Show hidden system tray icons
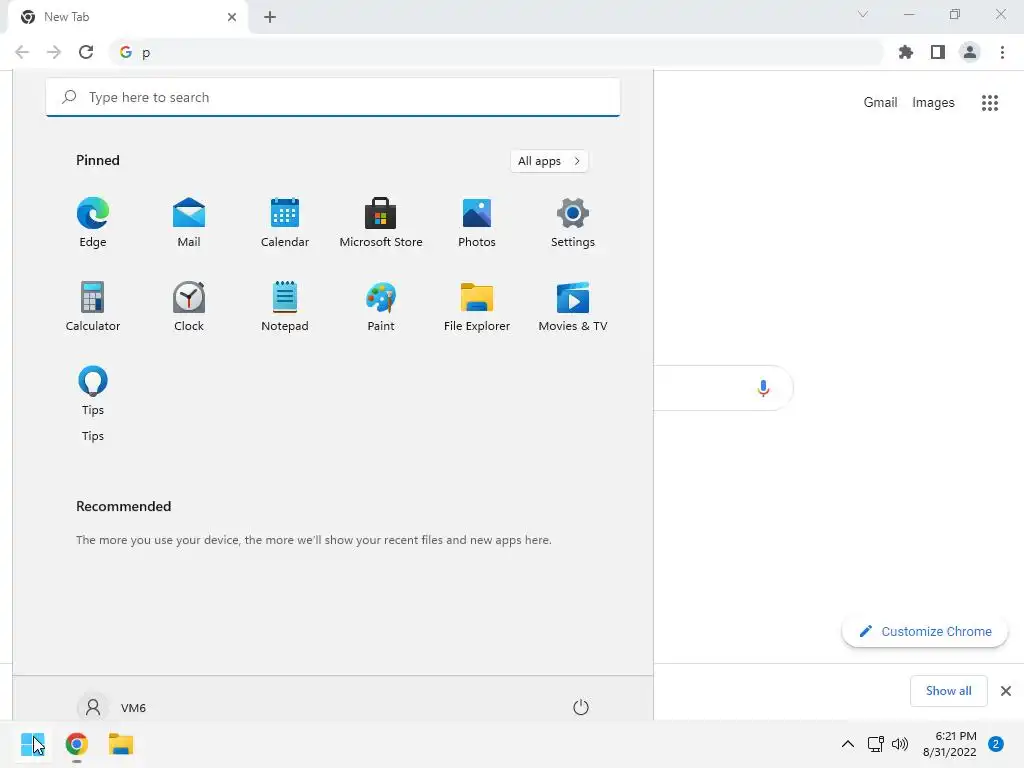This screenshot has height=768, width=1024. pyautogui.click(x=848, y=744)
